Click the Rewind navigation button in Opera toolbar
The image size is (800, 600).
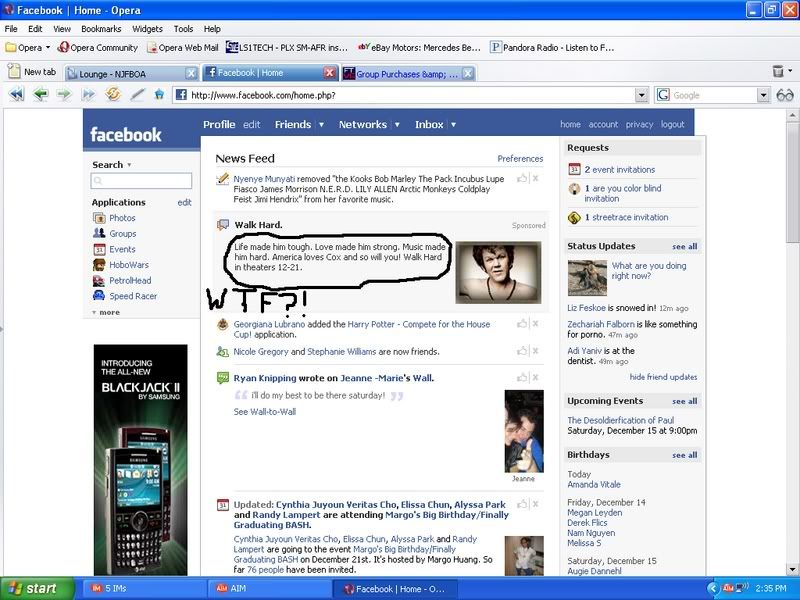click(16, 94)
